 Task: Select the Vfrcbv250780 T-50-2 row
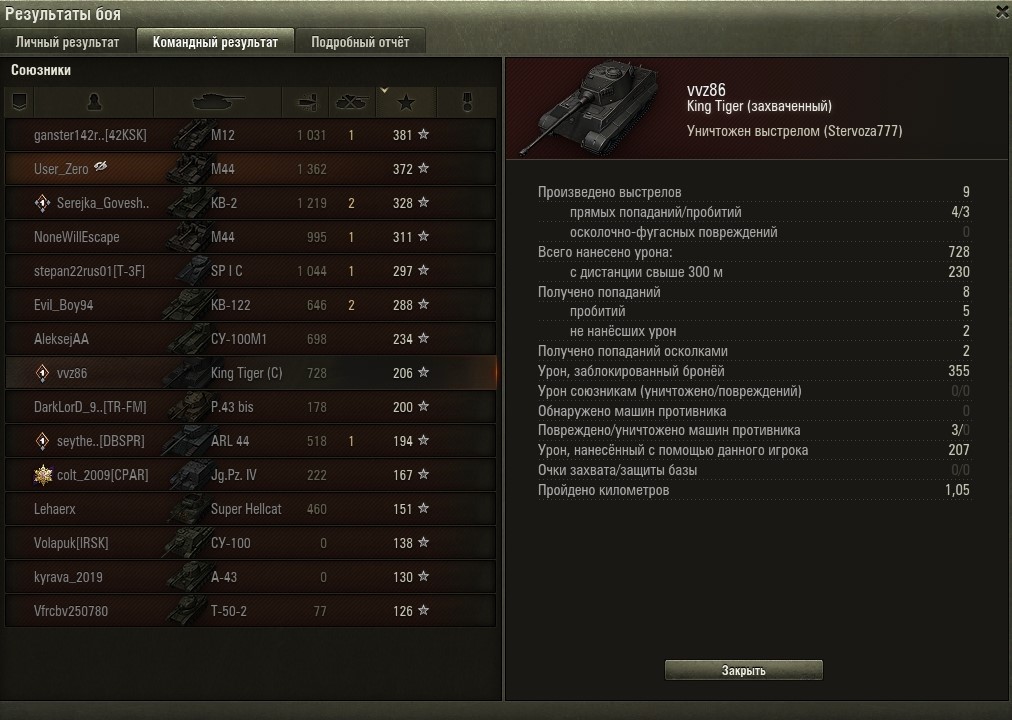(250, 611)
